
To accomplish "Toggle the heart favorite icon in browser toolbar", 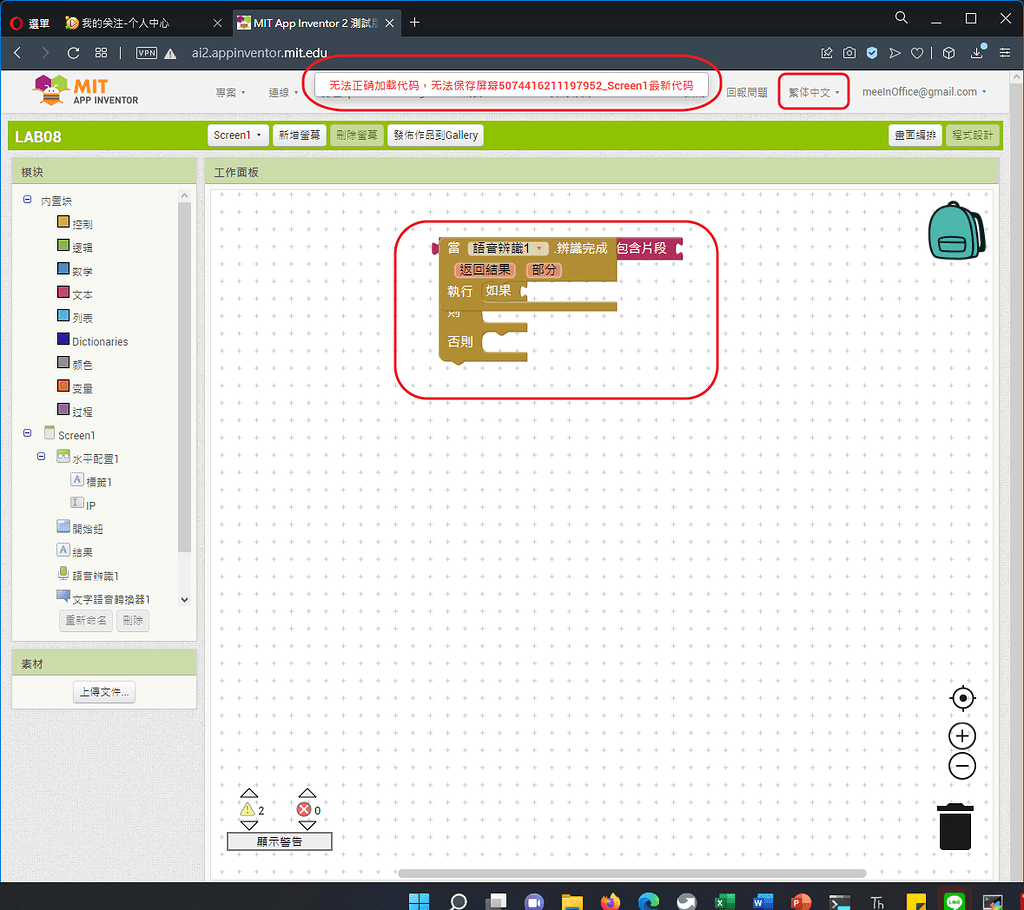I will pos(917,53).
